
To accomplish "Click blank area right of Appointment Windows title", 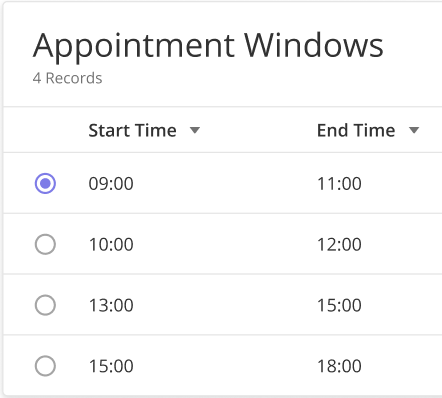I will (413, 46).
